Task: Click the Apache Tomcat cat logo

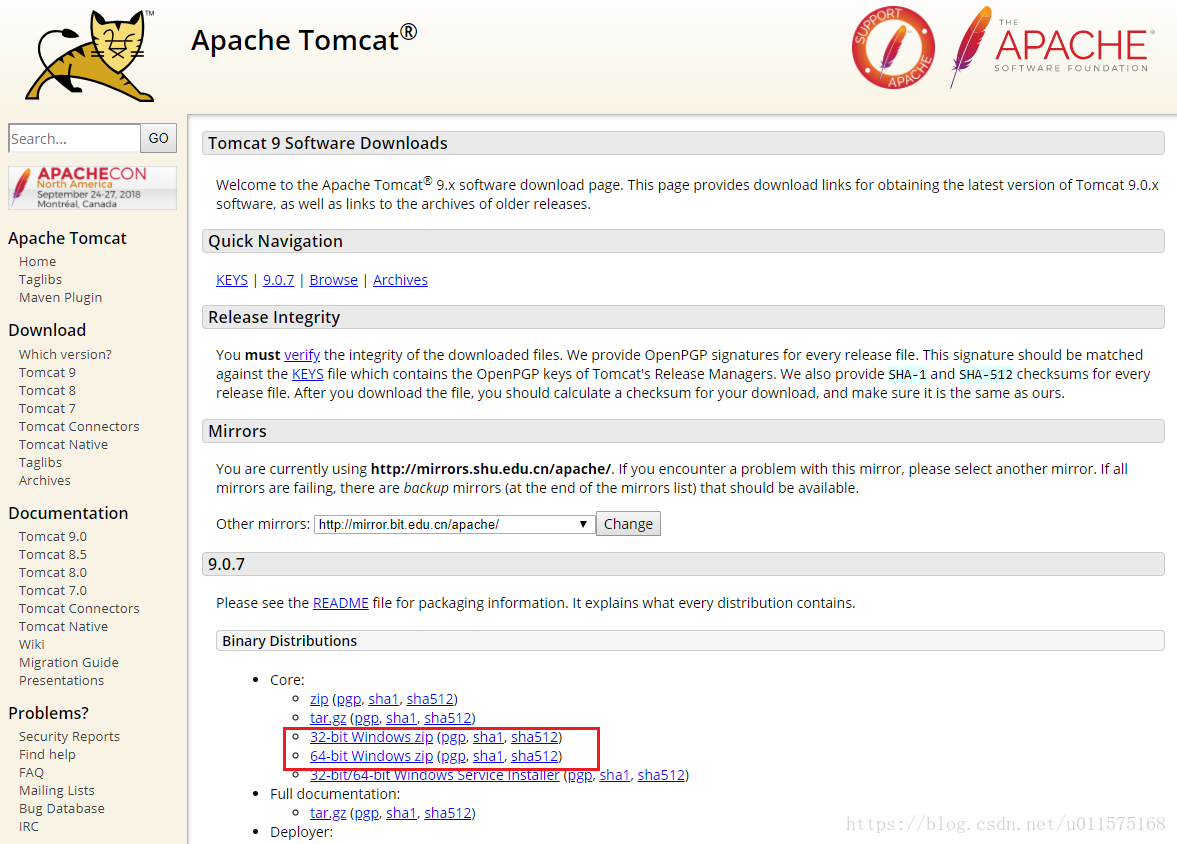Action: click(x=91, y=56)
